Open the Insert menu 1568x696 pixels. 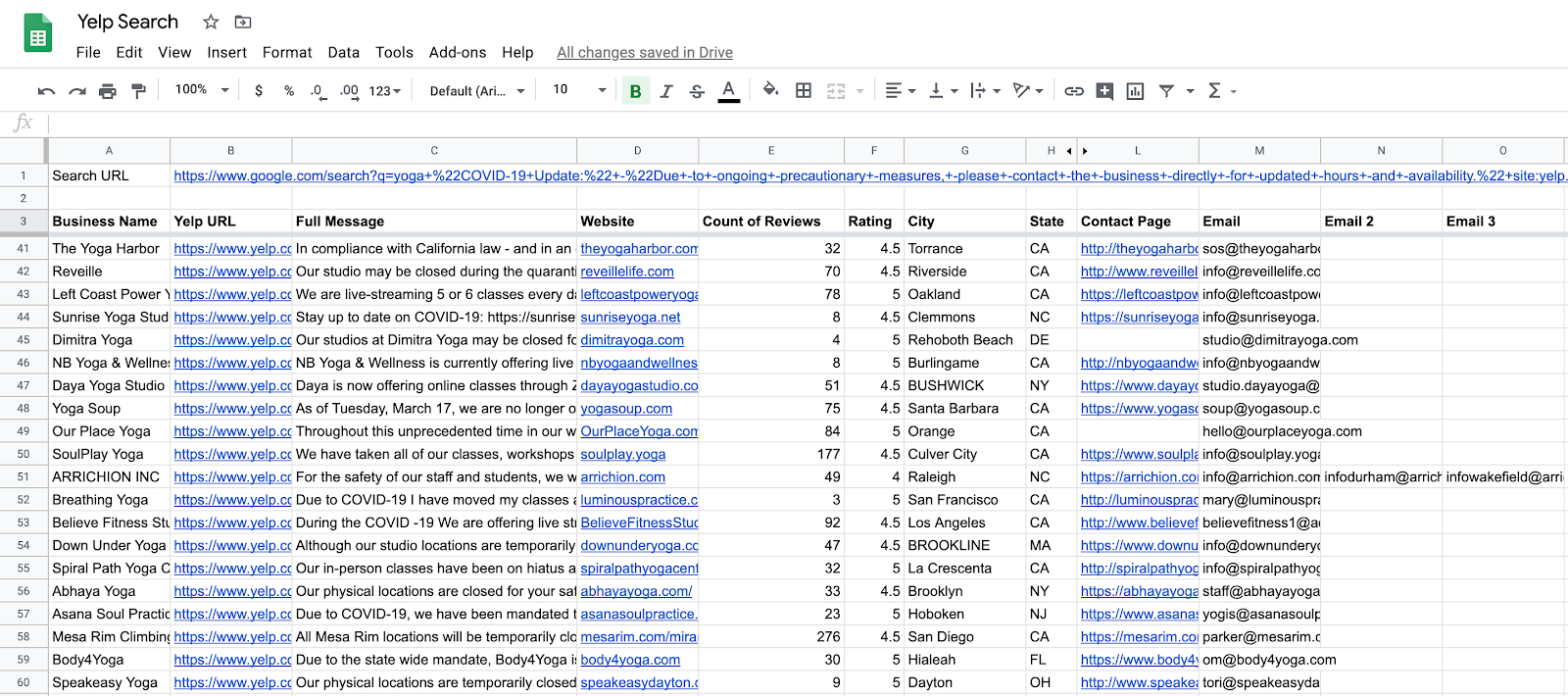[226, 53]
